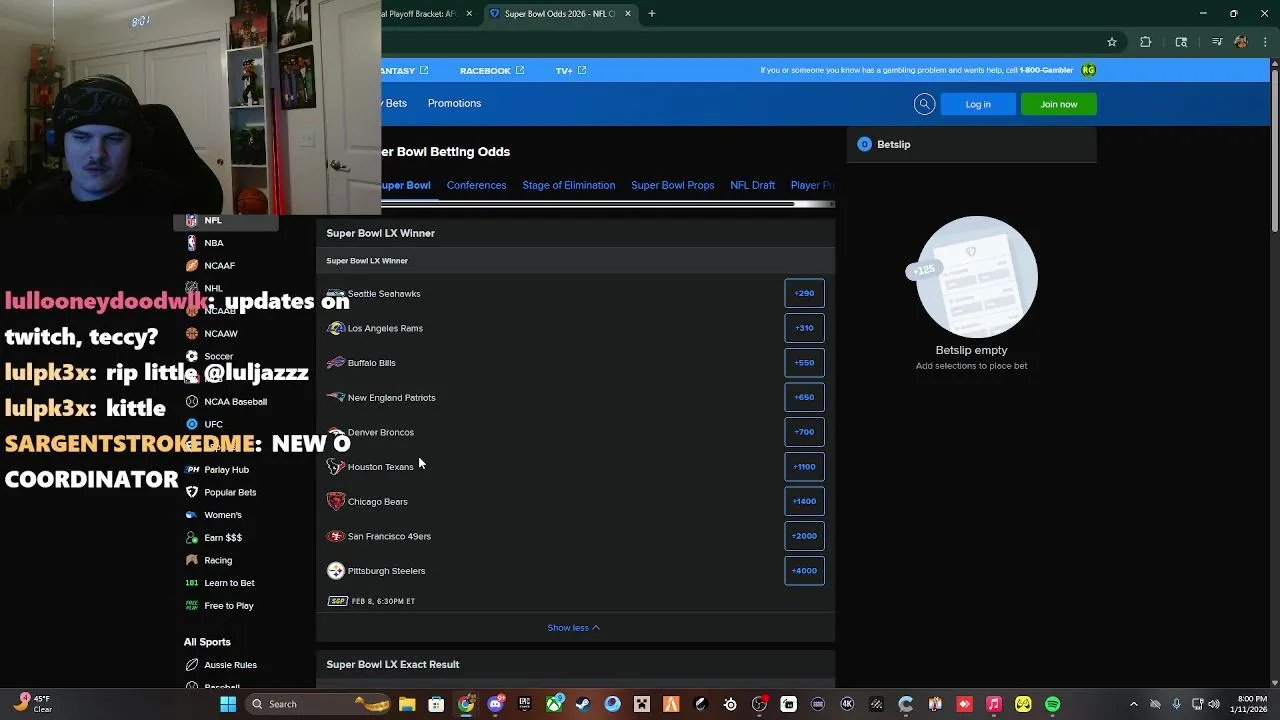Open the Chrome profile avatar
The width and height of the screenshot is (1280, 720).
coord(1241,42)
